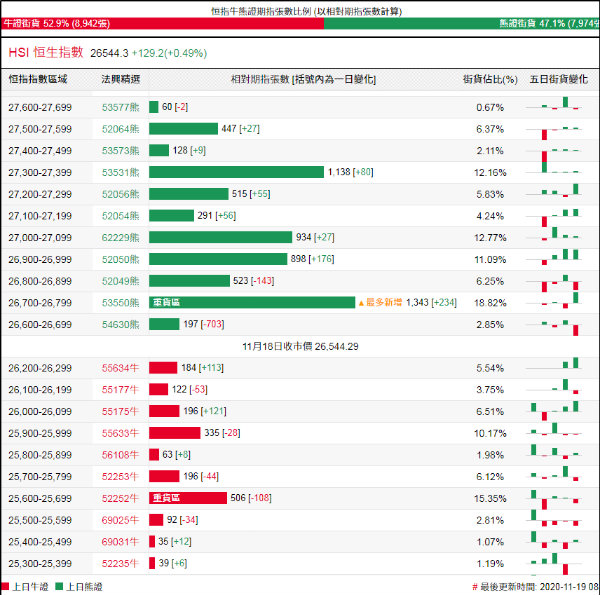
Task: Click five-day sparkline for 26,200-26,299 row
Action: 554,364
